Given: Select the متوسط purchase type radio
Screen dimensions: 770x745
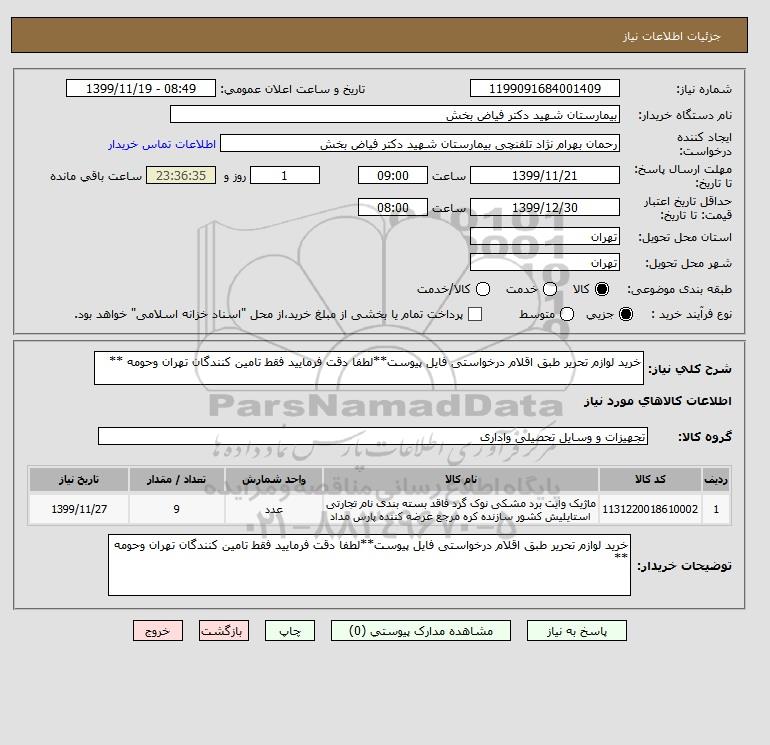Looking at the screenshot, I should [x=567, y=314].
